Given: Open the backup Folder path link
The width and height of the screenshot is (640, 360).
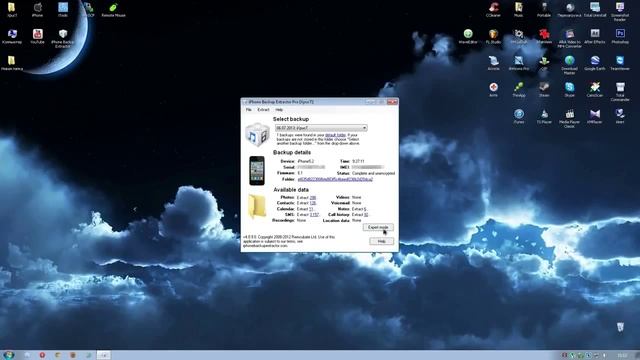Looking at the screenshot, I should 335,179.
